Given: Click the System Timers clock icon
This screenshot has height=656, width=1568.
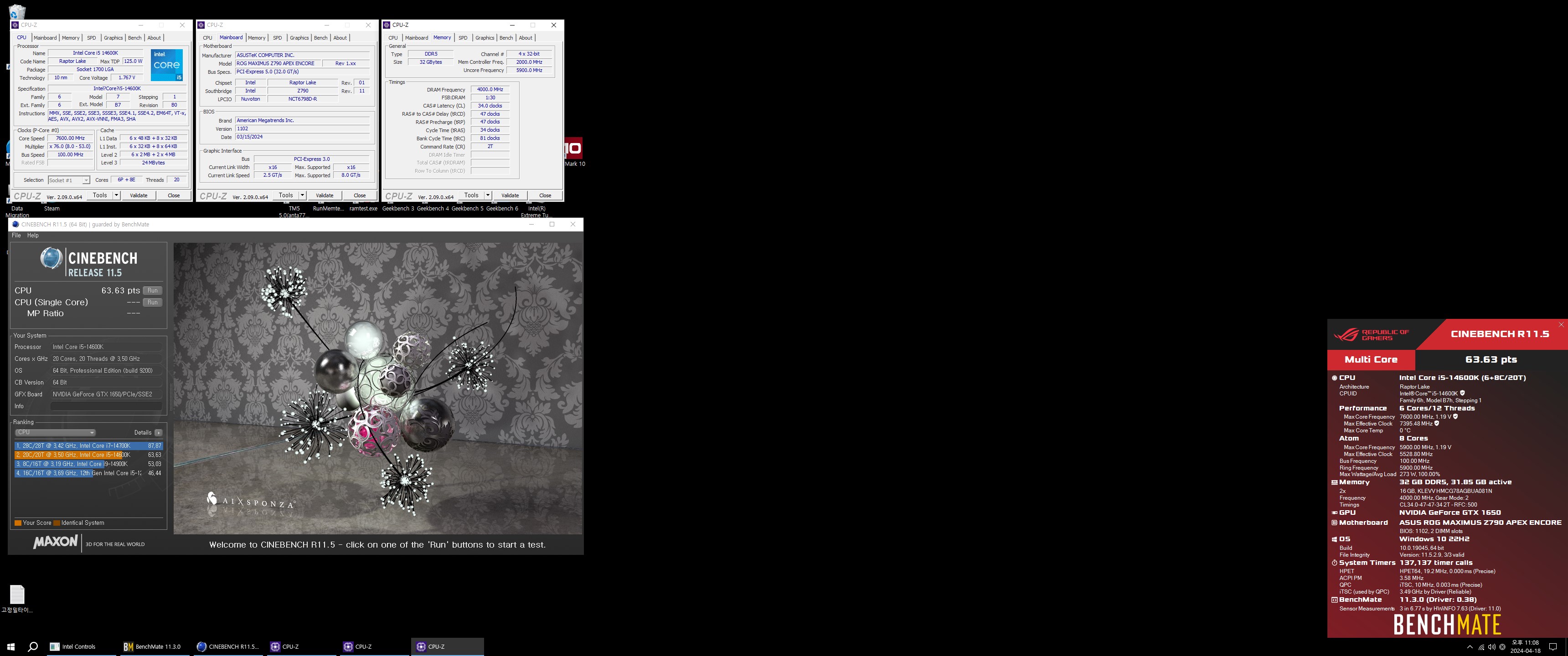Looking at the screenshot, I should click(x=1334, y=563).
